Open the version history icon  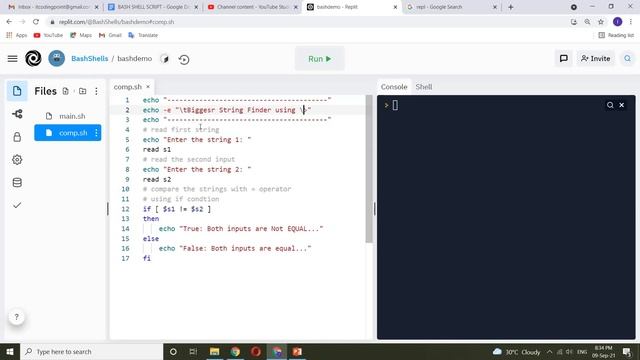click(x=184, y=59)
